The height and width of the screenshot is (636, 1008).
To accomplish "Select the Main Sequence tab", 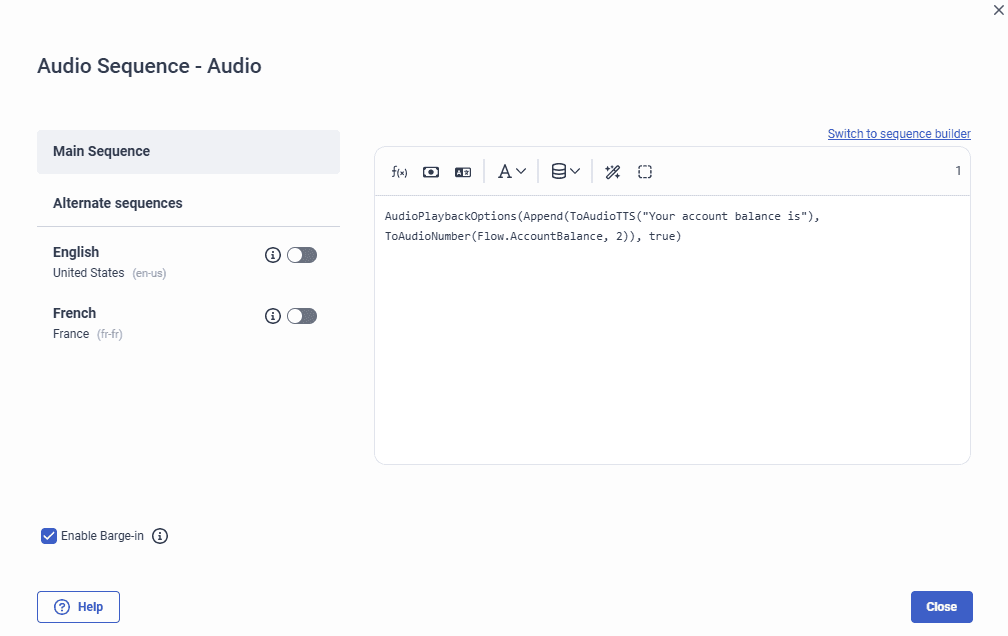I will click(x=103, y=152).
